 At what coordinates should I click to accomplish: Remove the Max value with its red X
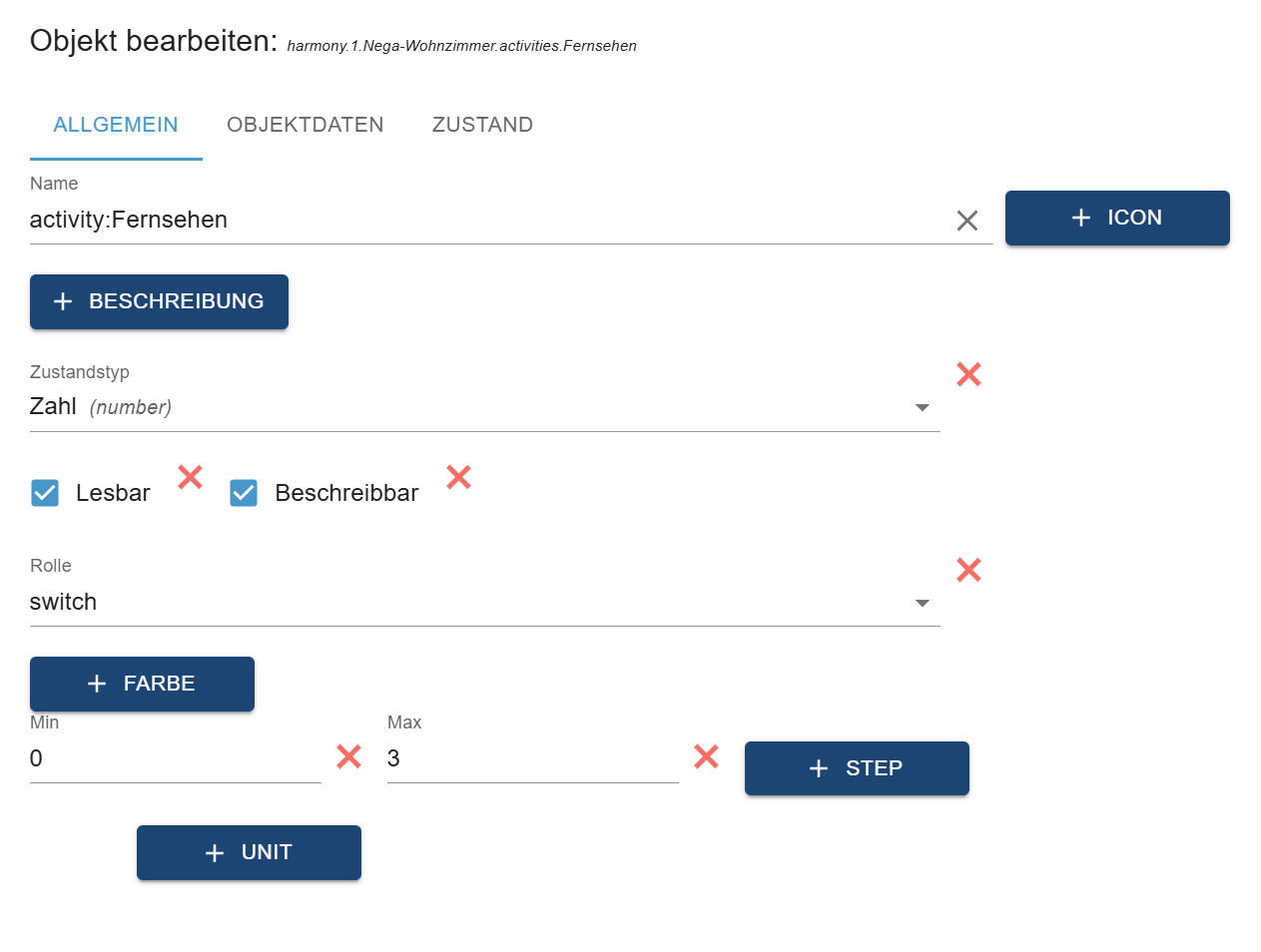[x=706, y=756]
